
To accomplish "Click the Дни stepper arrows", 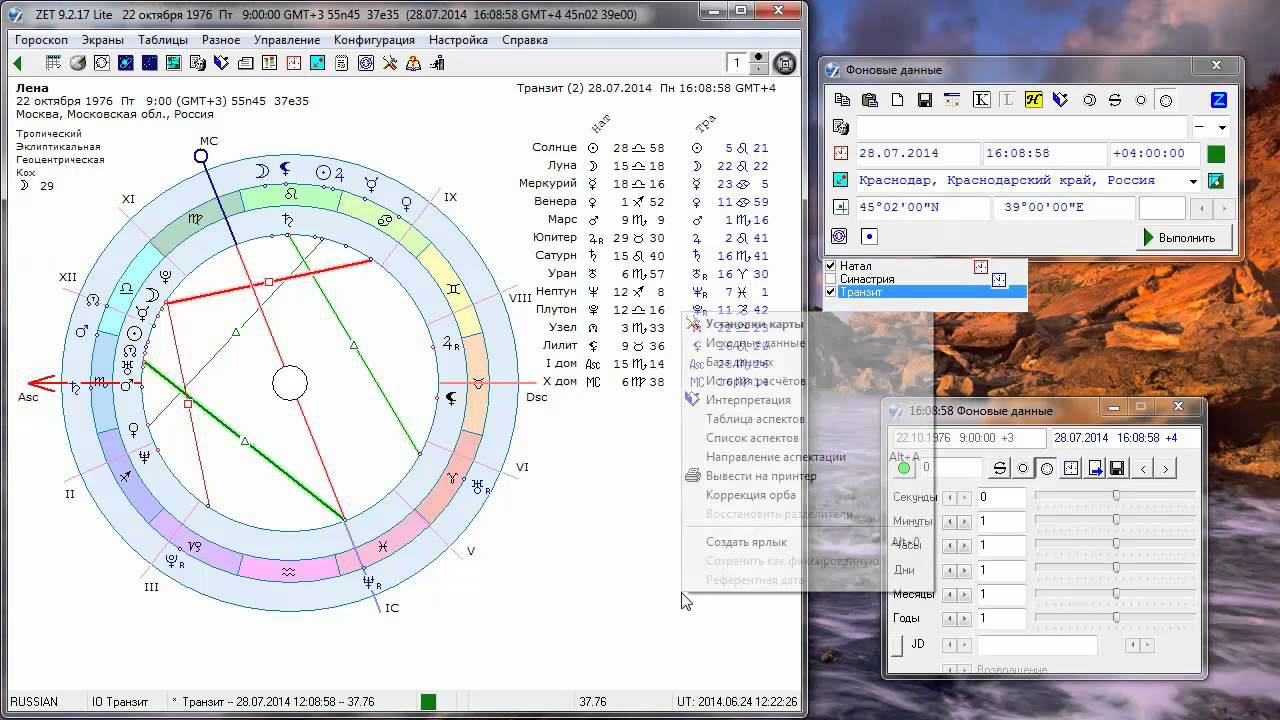I will point(957,570).
